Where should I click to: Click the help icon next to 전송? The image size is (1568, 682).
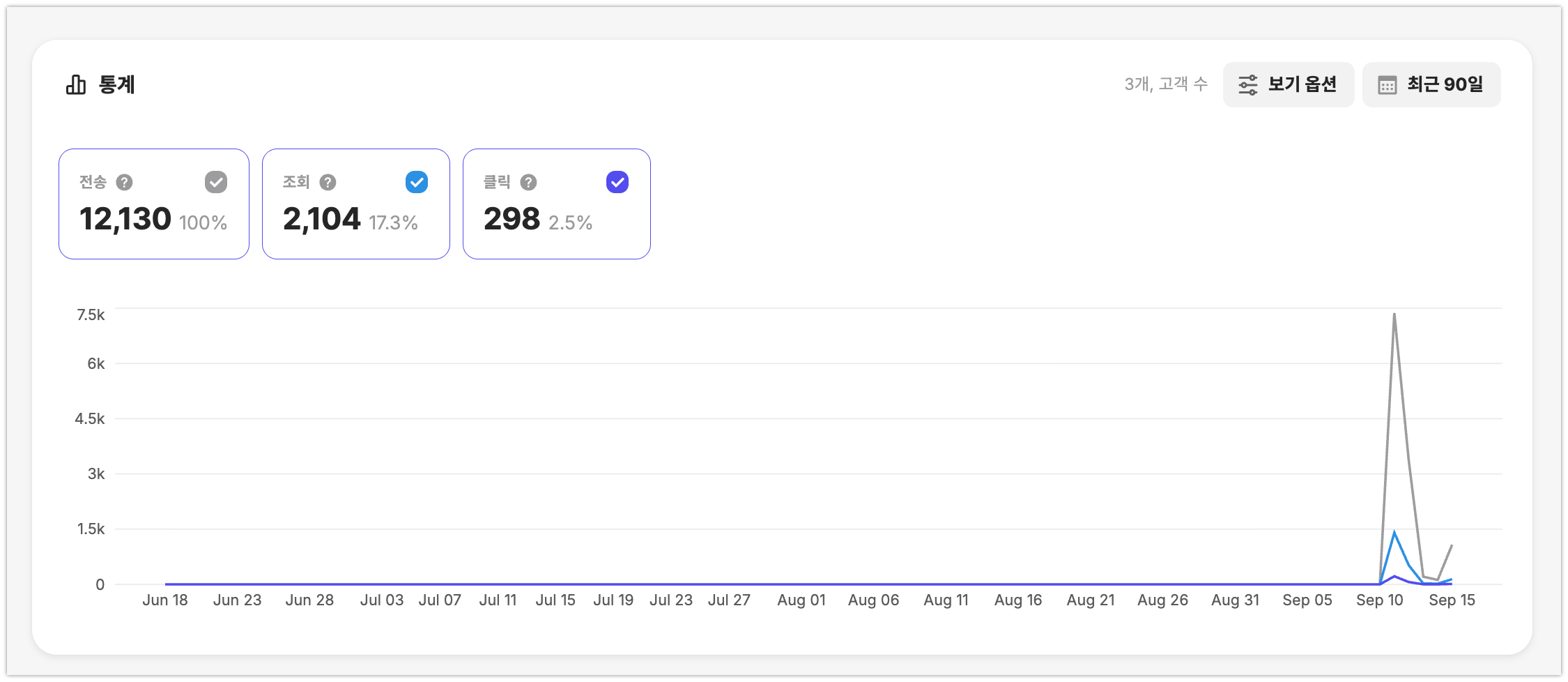click(x=124, y=182)
